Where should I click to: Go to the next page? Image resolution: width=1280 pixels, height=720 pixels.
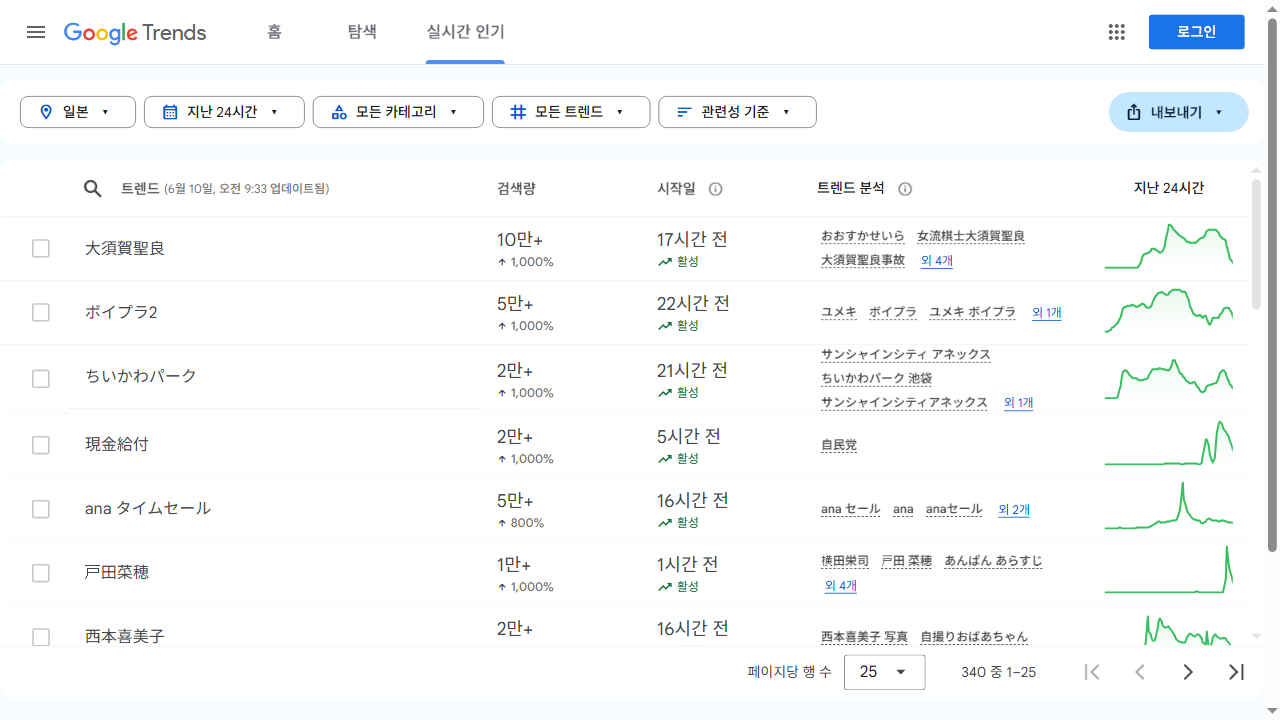coord(1188,672)
